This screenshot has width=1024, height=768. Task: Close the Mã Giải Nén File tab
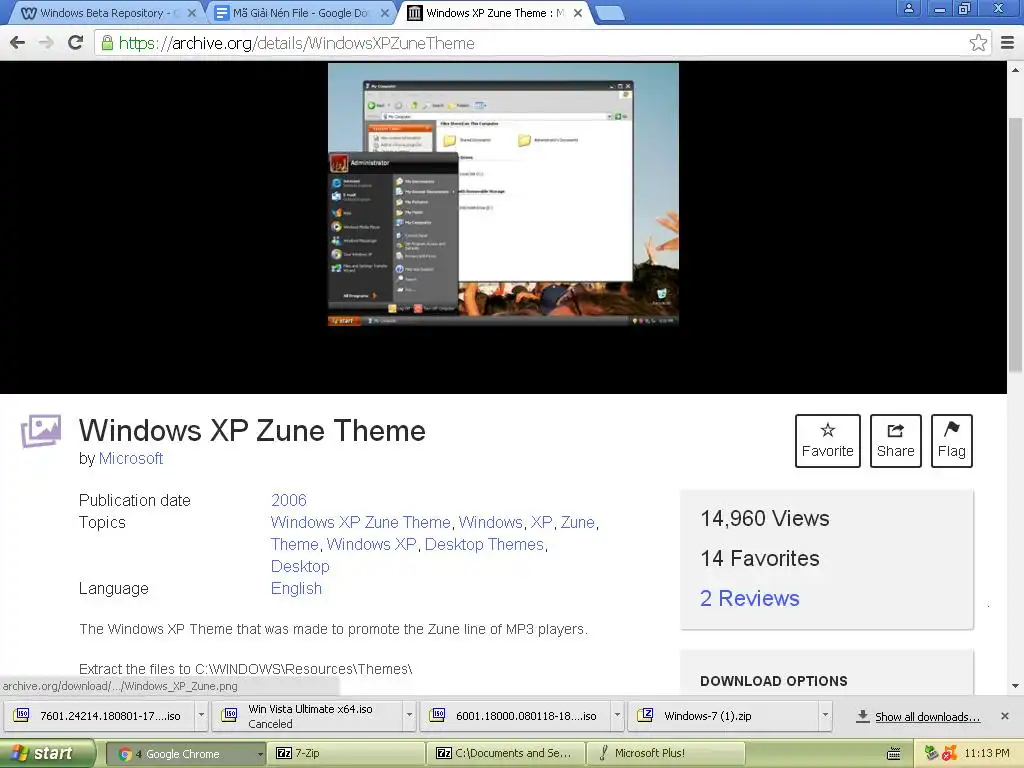(385, 13)
